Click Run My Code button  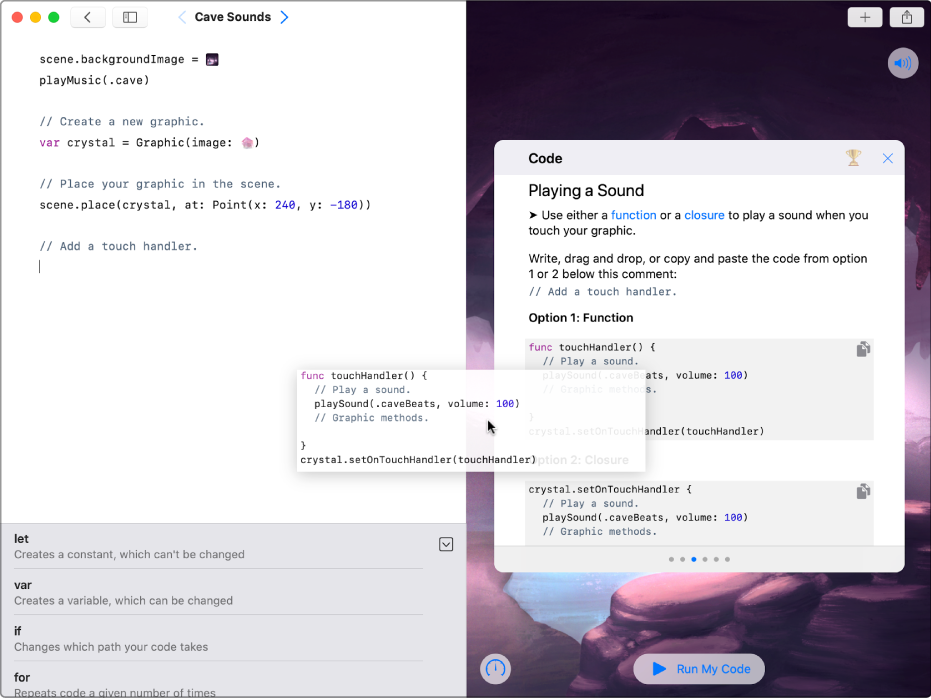click(699, 669)
